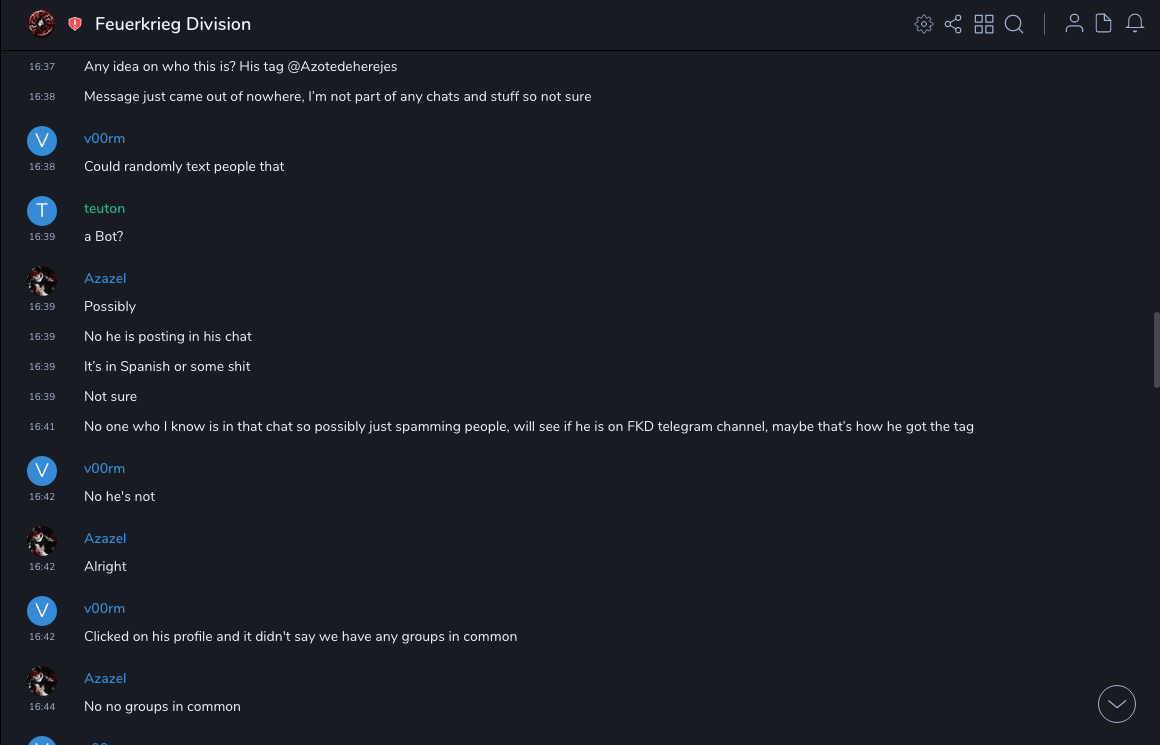Click the search magnifier icon

(1014, 24)
